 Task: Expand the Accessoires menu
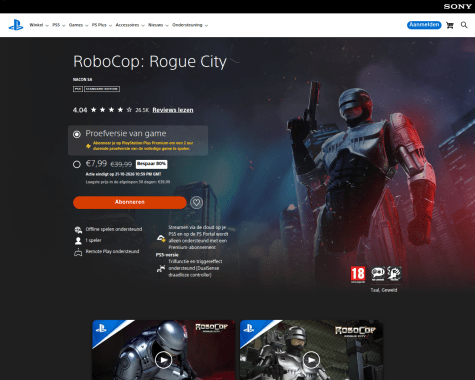(x=130, y=25)
